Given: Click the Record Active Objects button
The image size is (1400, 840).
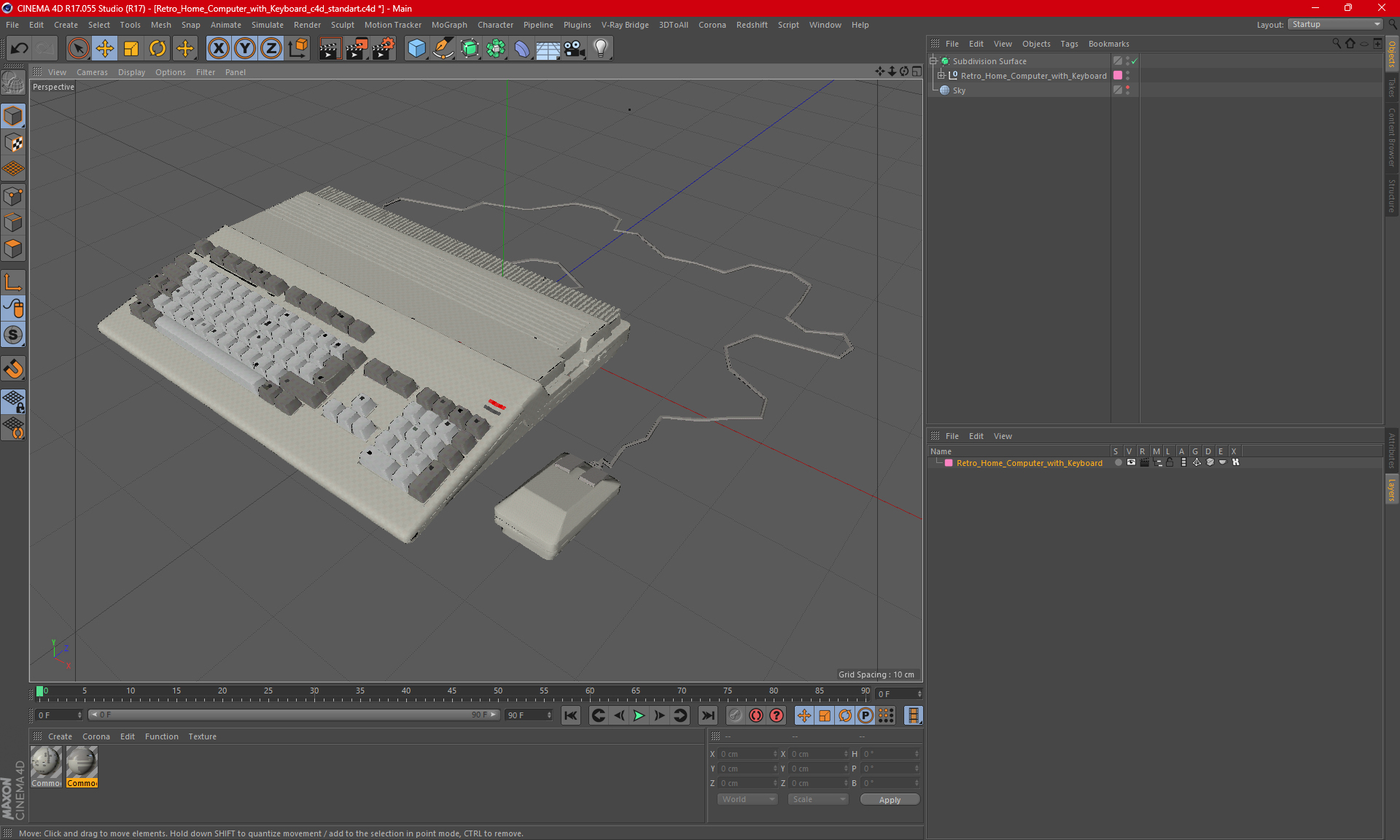Looking at the screenshot, I should 735,715.
